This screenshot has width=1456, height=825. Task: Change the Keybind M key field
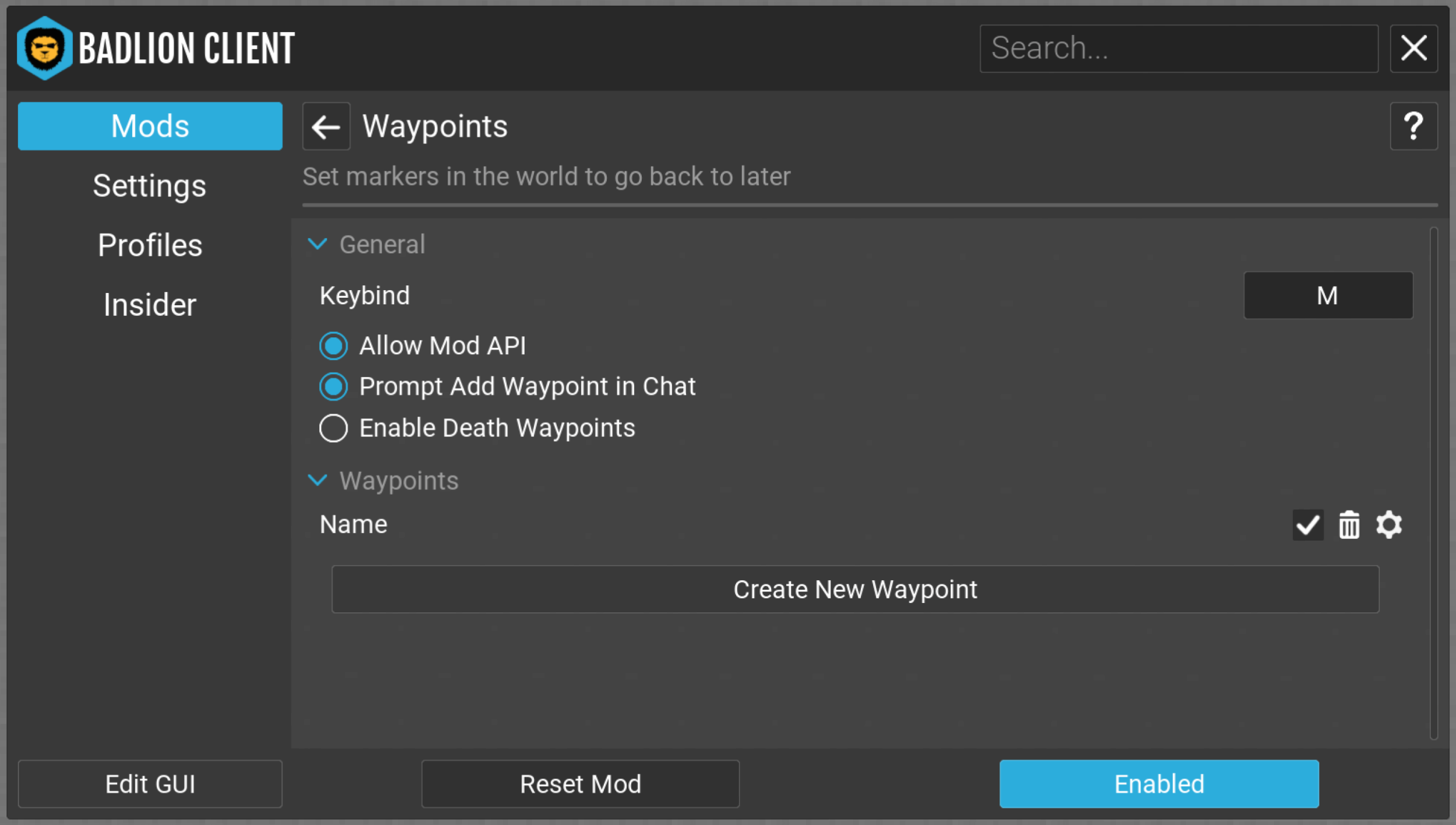[1327, 295]
